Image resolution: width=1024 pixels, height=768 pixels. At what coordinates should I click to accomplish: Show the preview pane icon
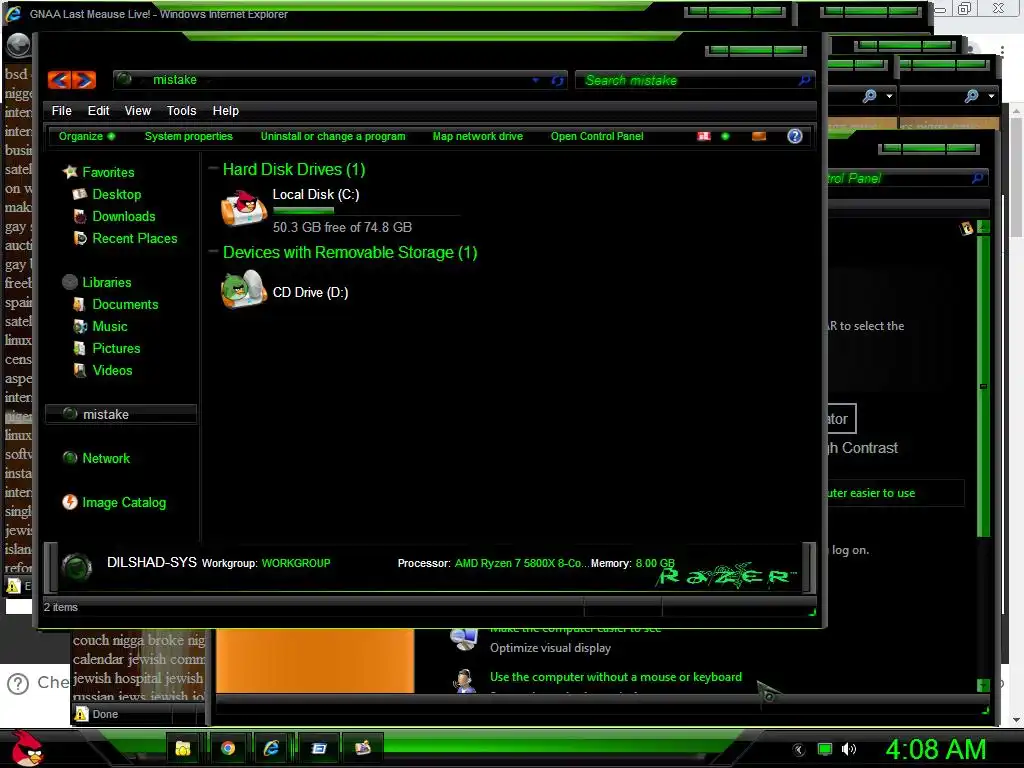pyautogui.click(x=758, y=136)
